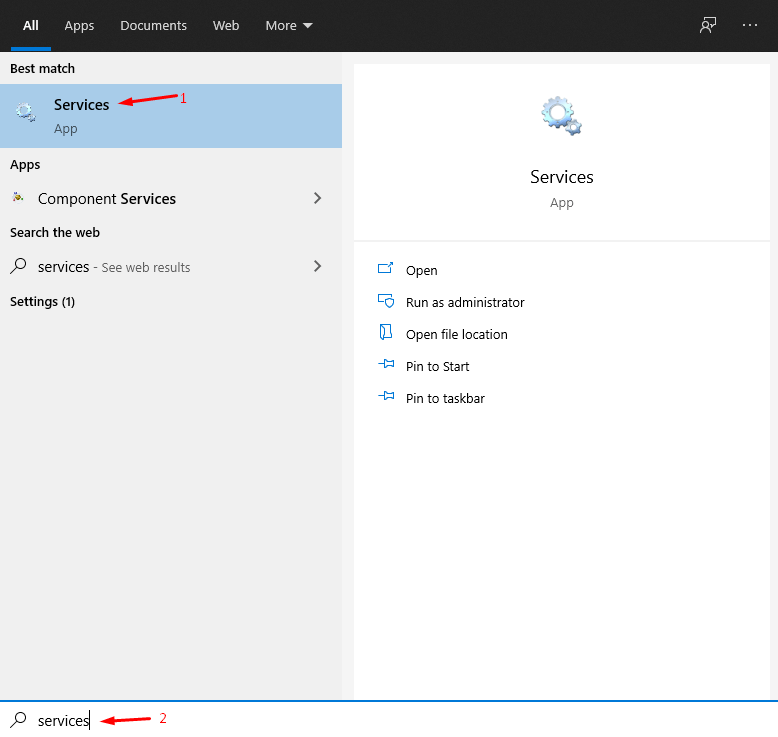
Task: Select the Web filter tab
Action: (x=226, y=25)
